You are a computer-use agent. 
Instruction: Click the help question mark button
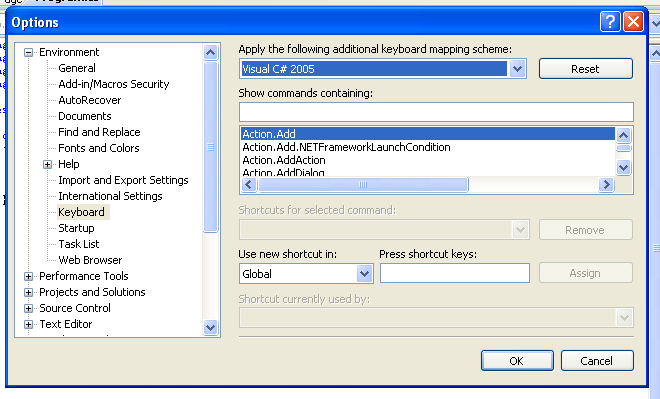pos(610,21)
